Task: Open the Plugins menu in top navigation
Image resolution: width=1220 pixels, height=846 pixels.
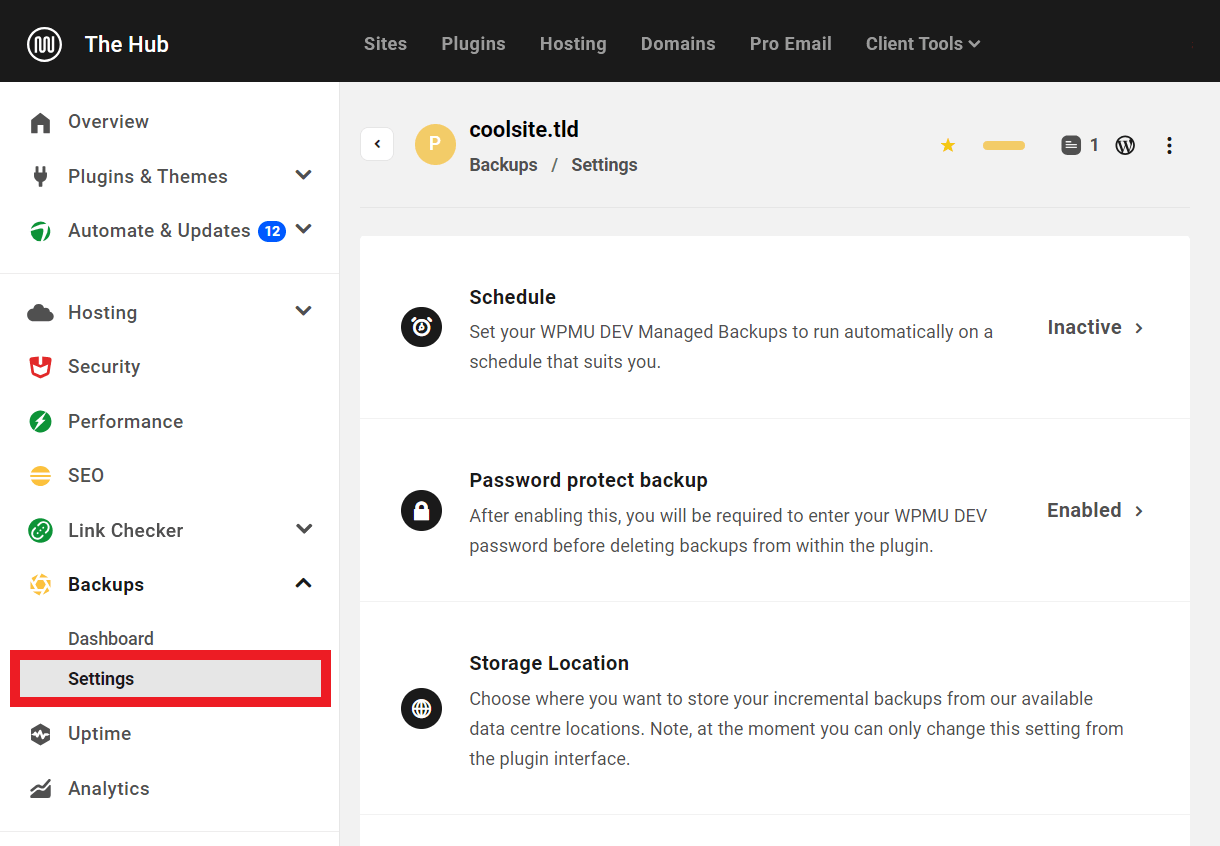Action: (x=473, y=43)
